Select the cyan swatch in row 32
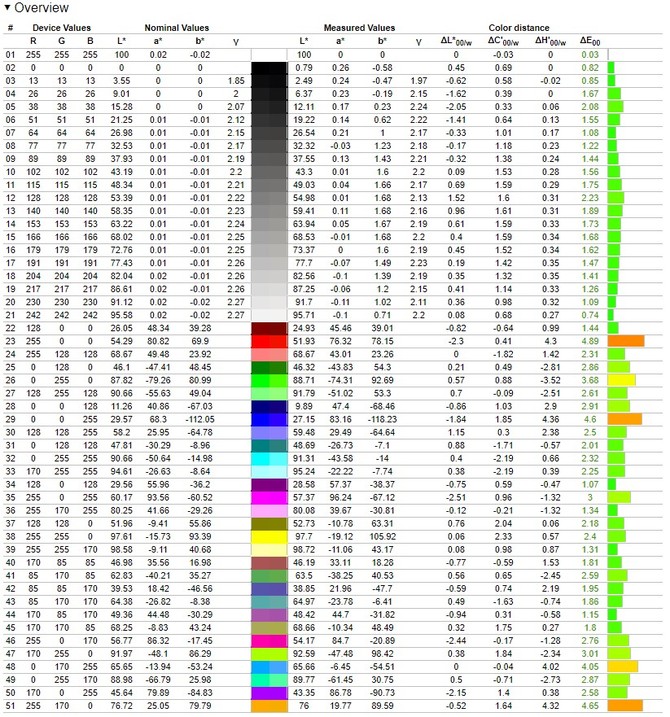 [x=269, y=459]
